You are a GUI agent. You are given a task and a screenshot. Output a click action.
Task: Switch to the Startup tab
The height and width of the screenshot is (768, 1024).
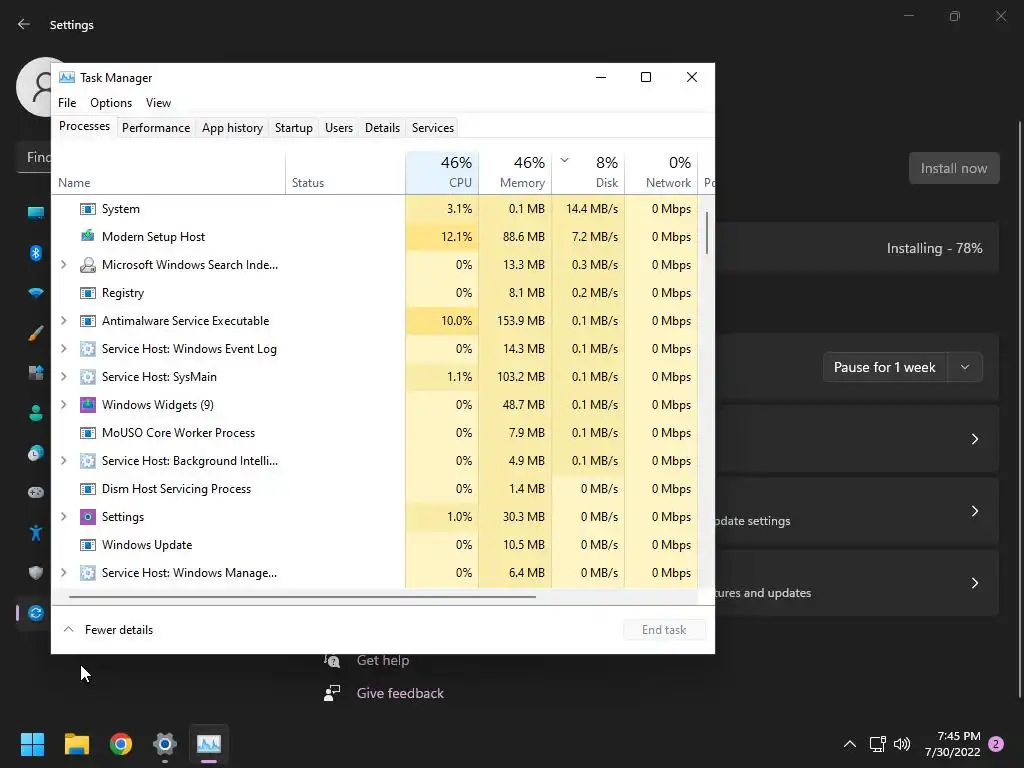coord(294,128)
